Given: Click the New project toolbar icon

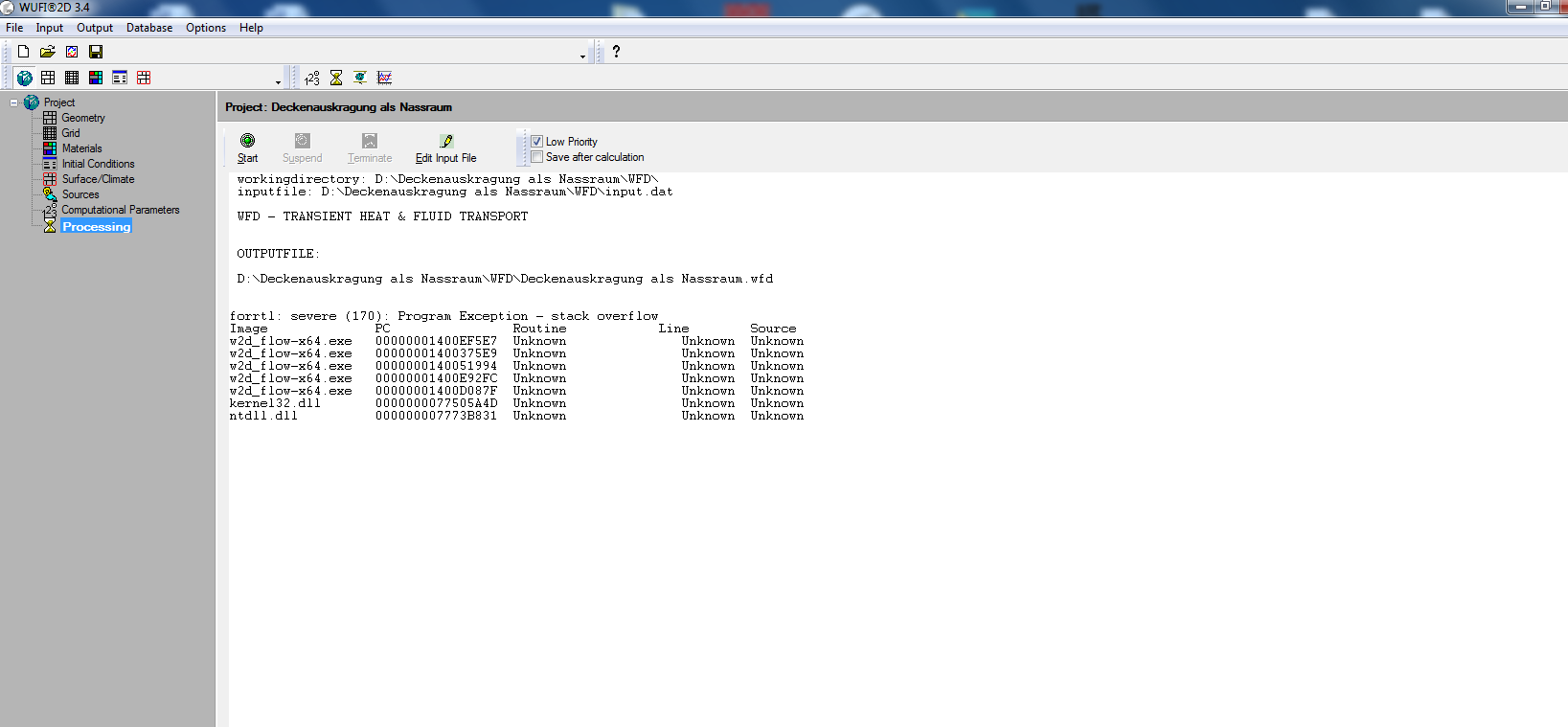Looking at the screenshot, I should pyautogui.click(x=23, y=52).
